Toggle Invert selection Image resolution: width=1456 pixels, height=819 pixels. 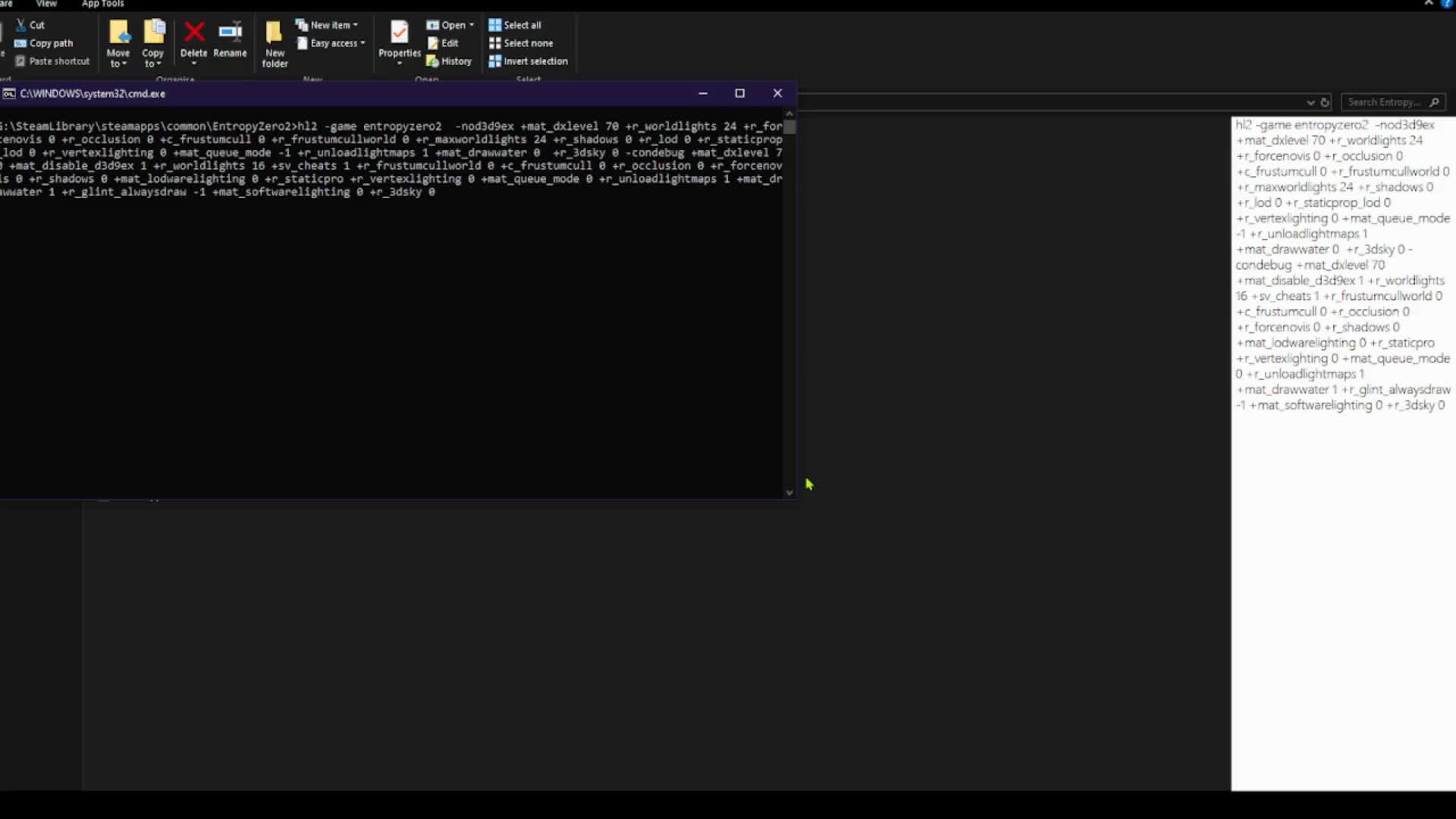pyautogui.click(x=528, y=61)
